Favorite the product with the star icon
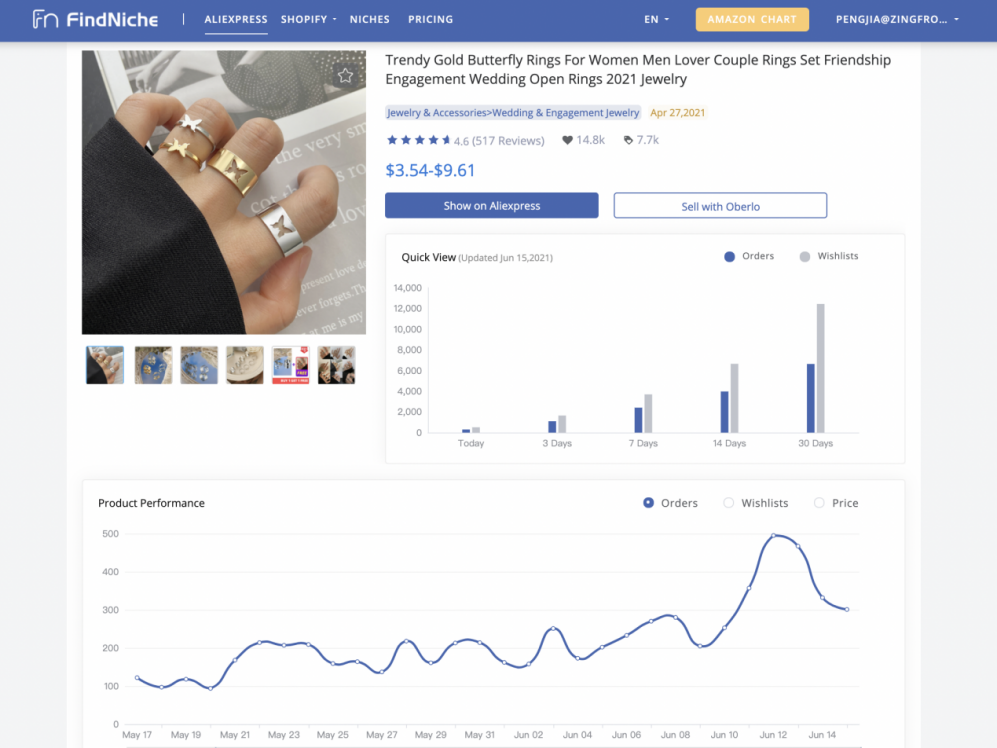This screenshot has height=748, width=997. point(345,76)
